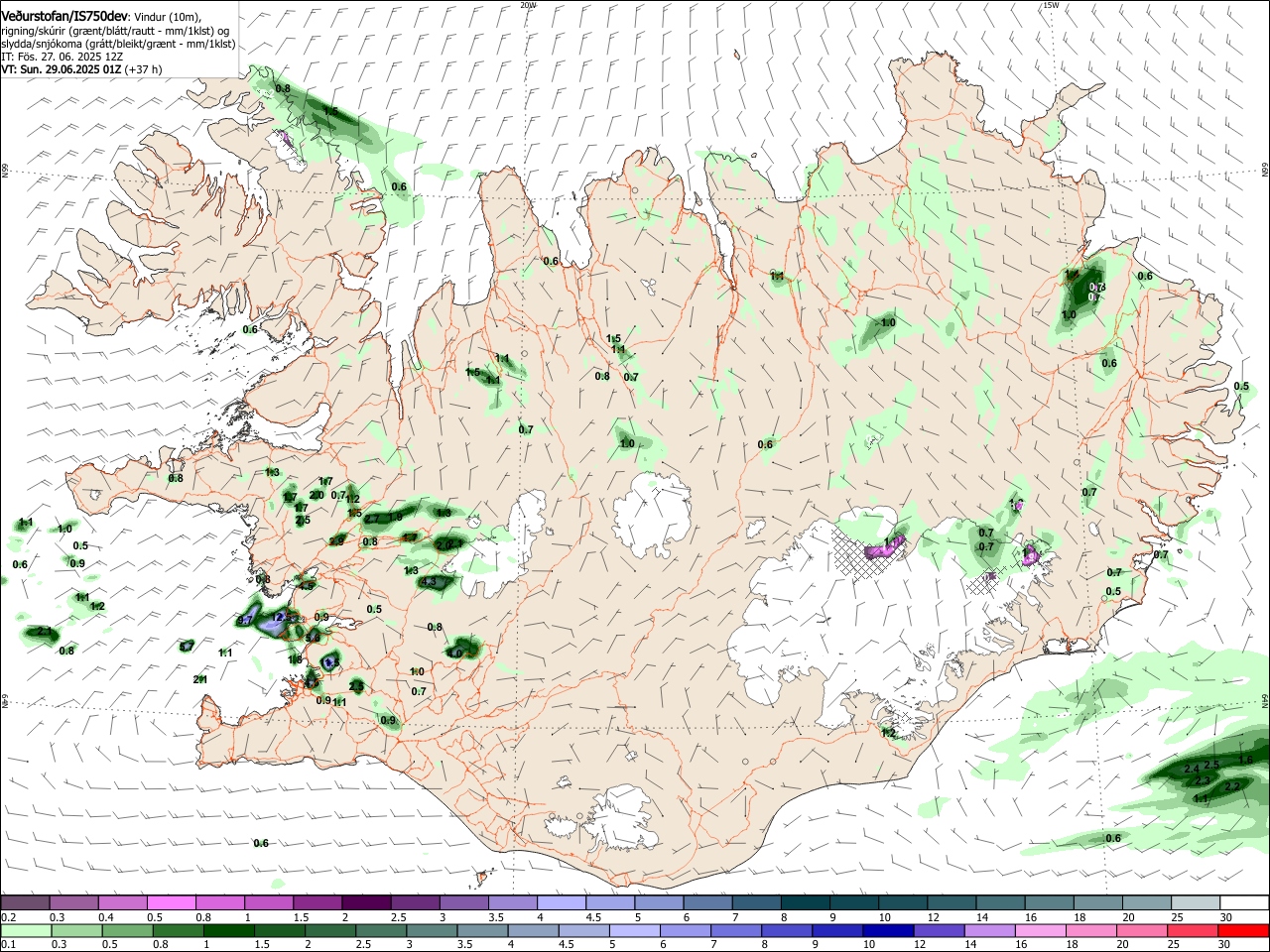
Task: Click the '0.2' label on the snow scale
Action: coord(8,917)
